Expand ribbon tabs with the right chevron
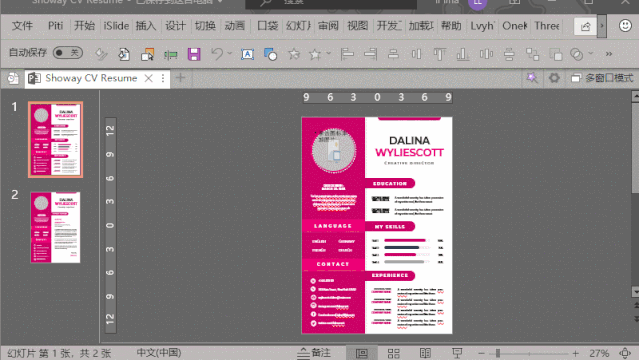This screenshot has width=639, height=360. (x=602, y=26)
